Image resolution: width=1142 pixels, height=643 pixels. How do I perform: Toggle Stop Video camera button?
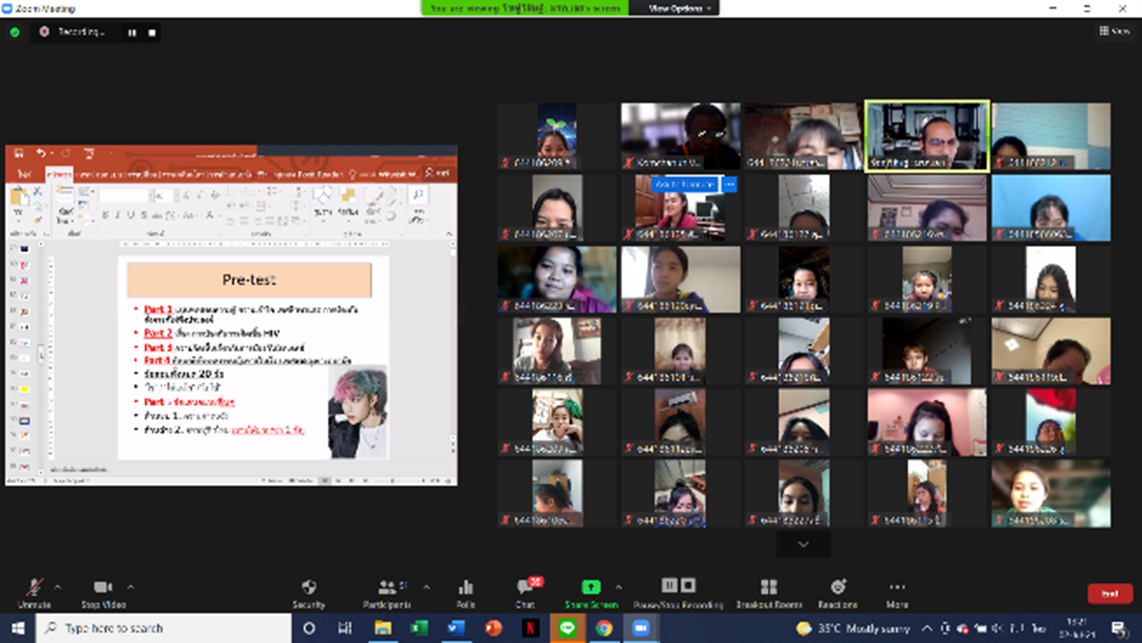[x=103, y=590]
